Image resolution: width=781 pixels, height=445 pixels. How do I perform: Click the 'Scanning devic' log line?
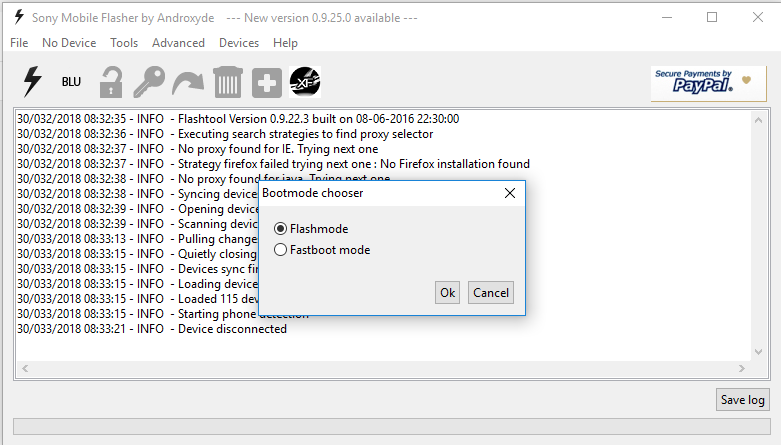[x=138, y=224]
